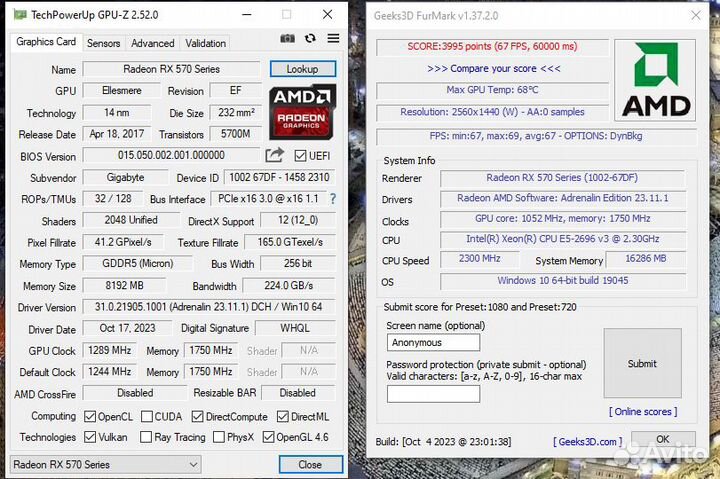Click the Password protection input field
720x479 pixels.
click(433, 394)
